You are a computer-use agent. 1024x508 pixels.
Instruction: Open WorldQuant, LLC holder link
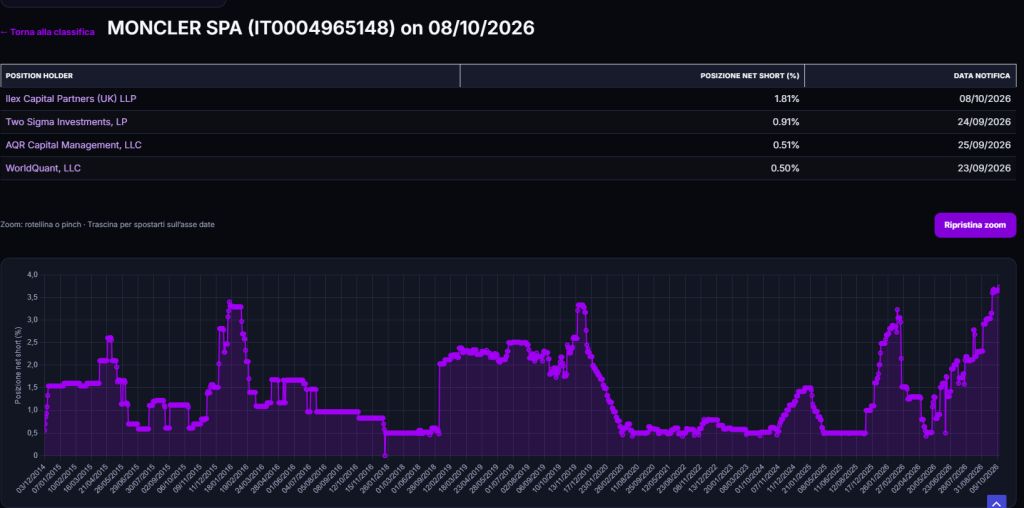[x=43, y=168]
